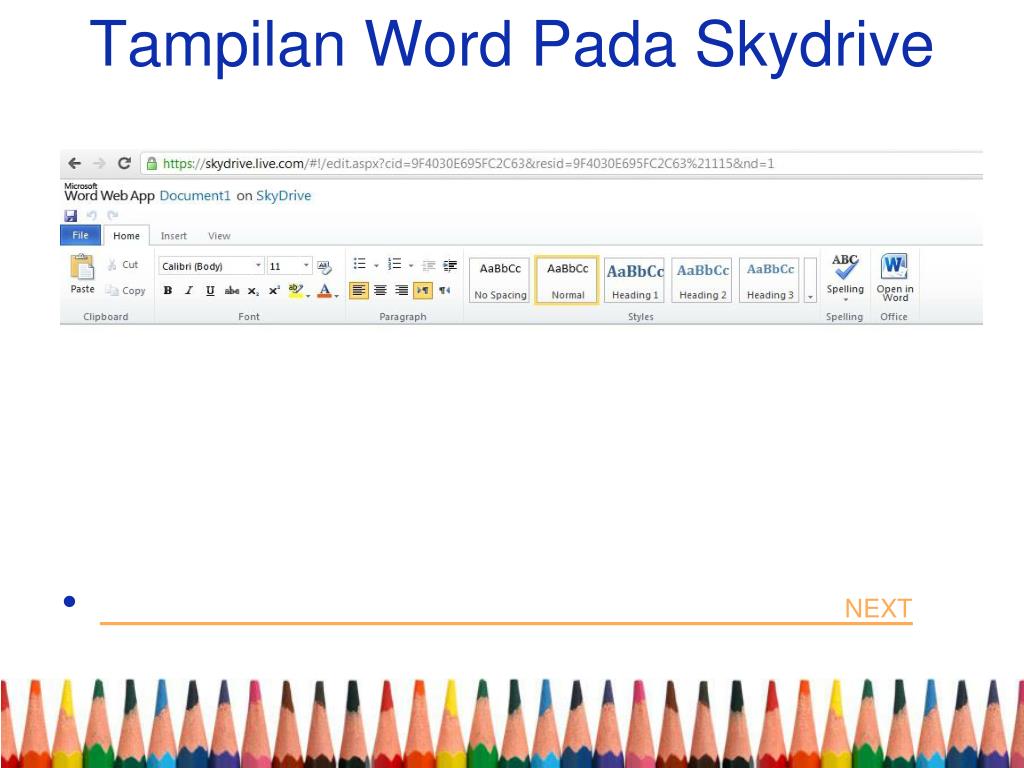The image size is (1024, 768).
Task: Expand the font color dropdown arrow
Action: [x=337, y=295]
